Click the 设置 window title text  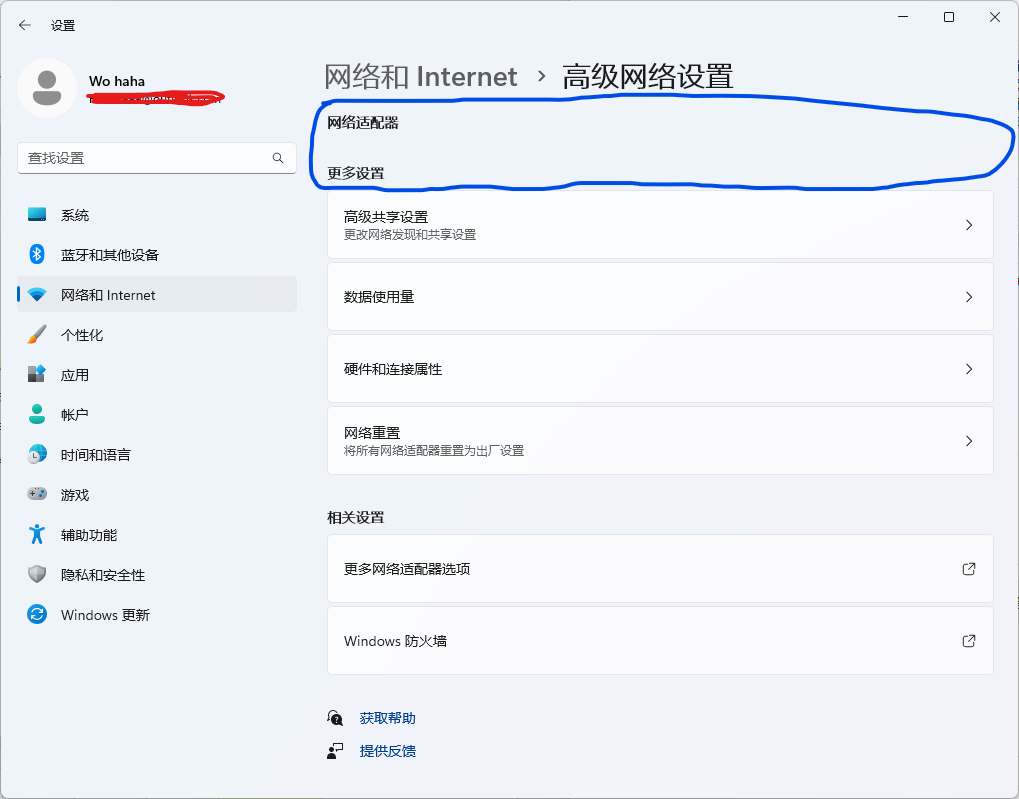63,25
